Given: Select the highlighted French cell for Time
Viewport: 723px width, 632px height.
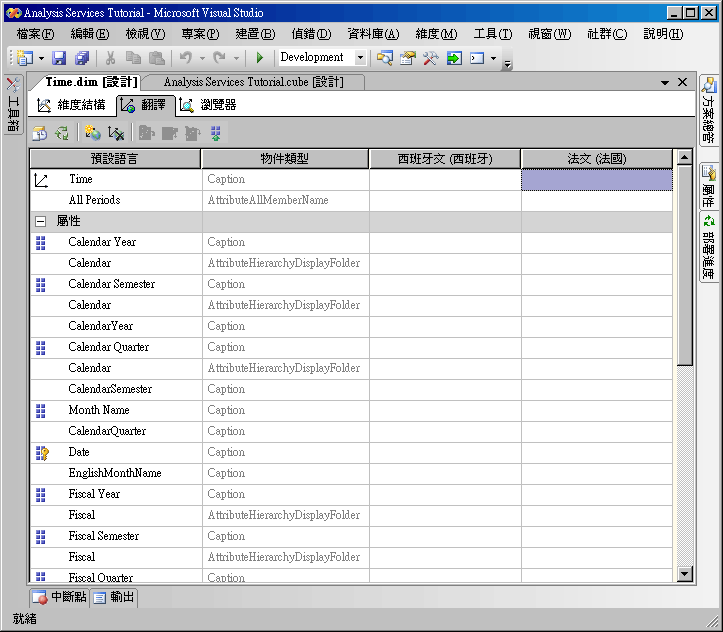Looking at the screenshot, I should (x=597, y=180).
